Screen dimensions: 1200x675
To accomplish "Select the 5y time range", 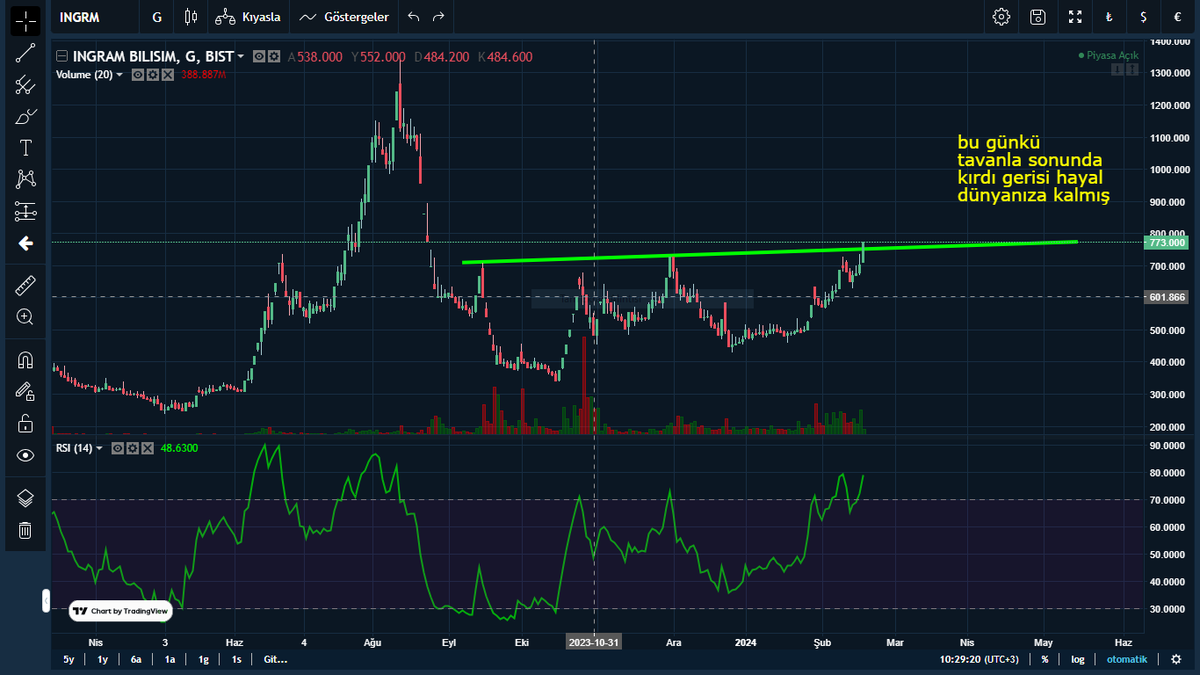I will coord(69,660).
